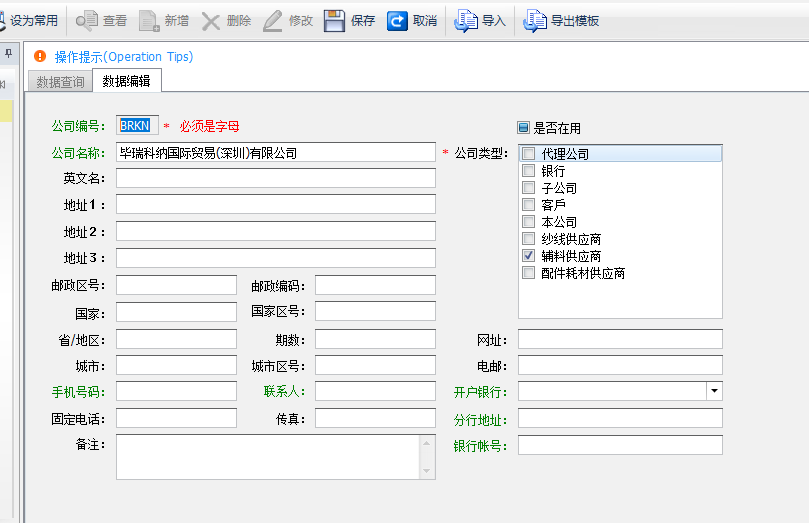Check the 纱线供应商 company type
This screenshot has height=523, width=809.
[528, 238]
